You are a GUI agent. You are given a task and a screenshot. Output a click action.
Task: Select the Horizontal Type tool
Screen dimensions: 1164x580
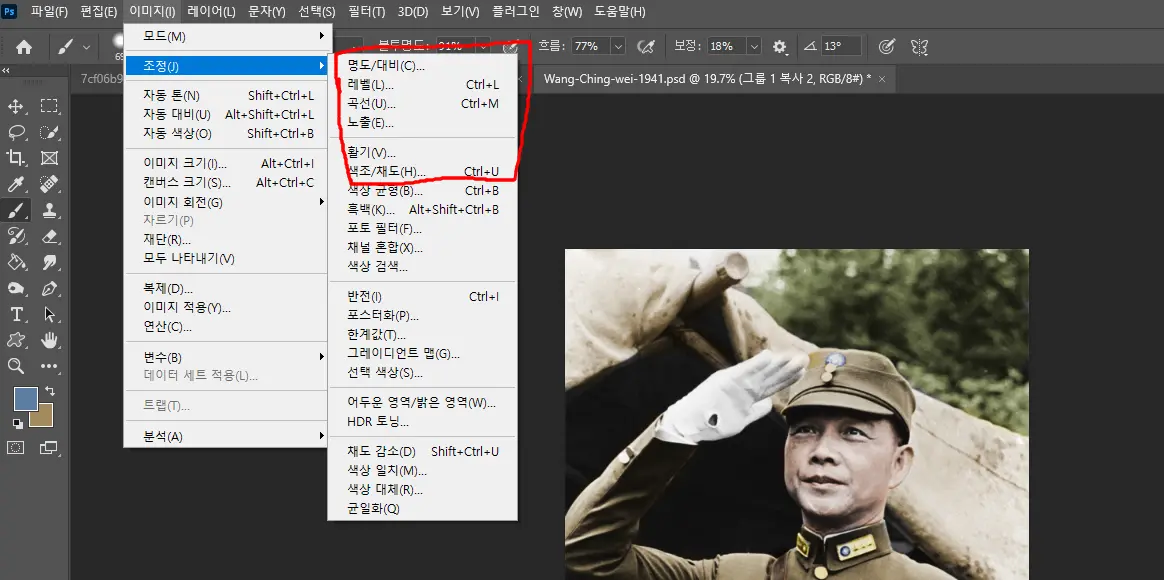pyautogui.click(x=16, y=314)
